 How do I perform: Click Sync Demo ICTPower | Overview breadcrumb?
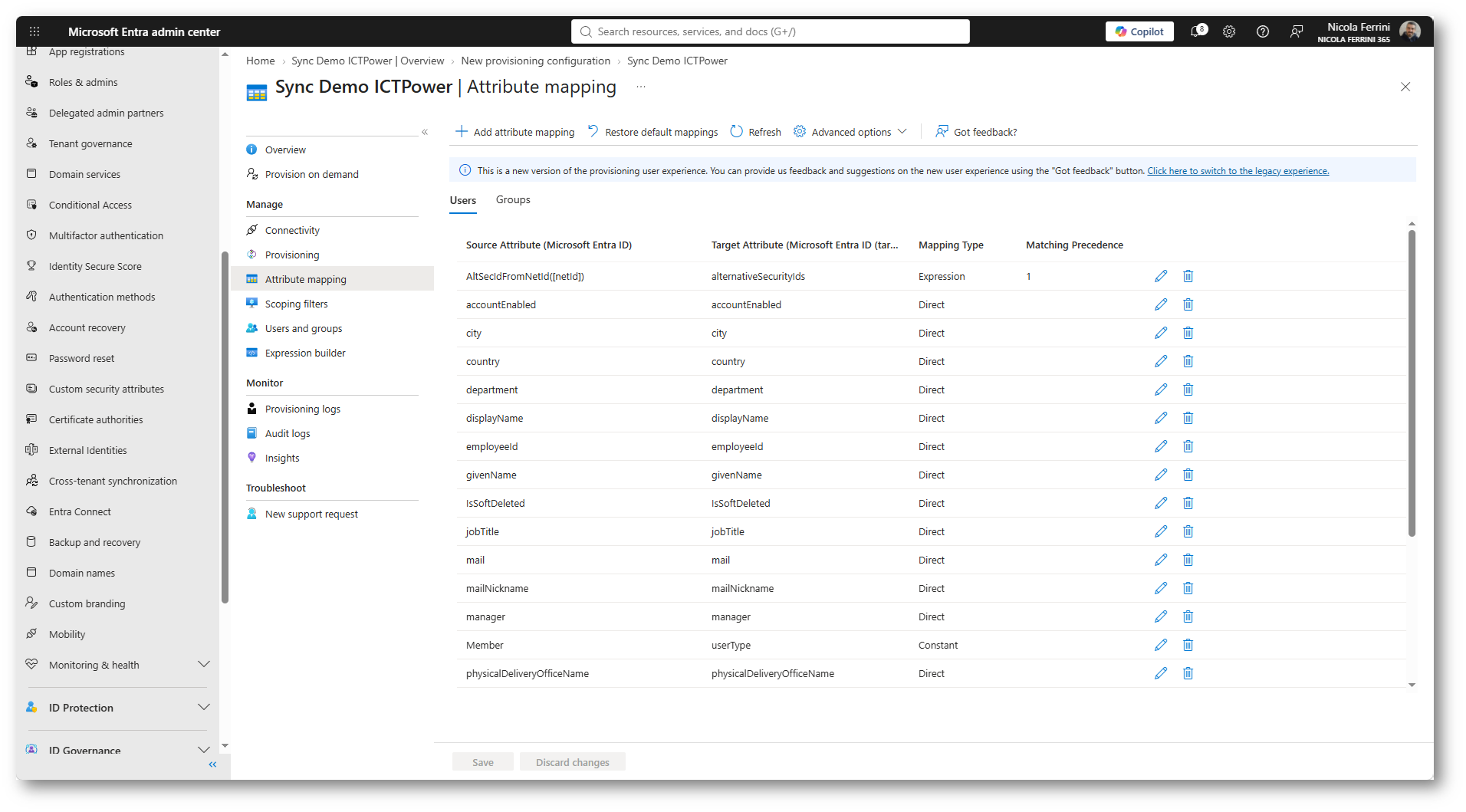coord(368,61)
